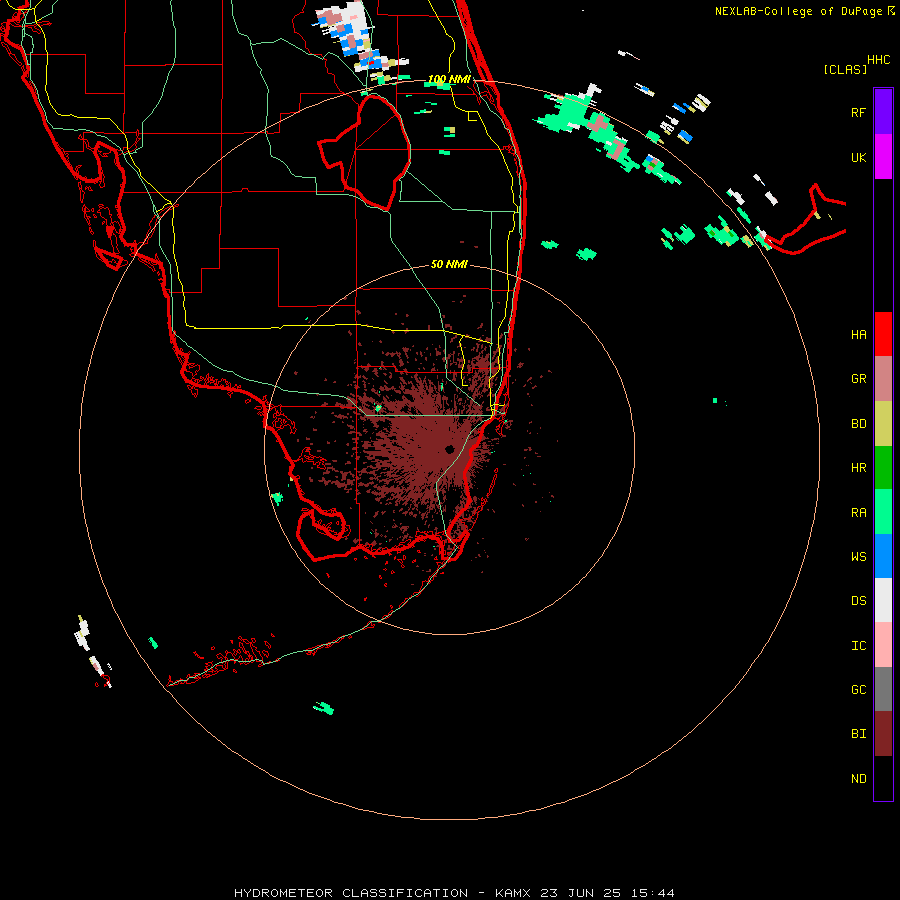This screenshot has width=900, height=900.
Task: Click the HR legend label
Action: pyautogui.click(x=858, y=468)
